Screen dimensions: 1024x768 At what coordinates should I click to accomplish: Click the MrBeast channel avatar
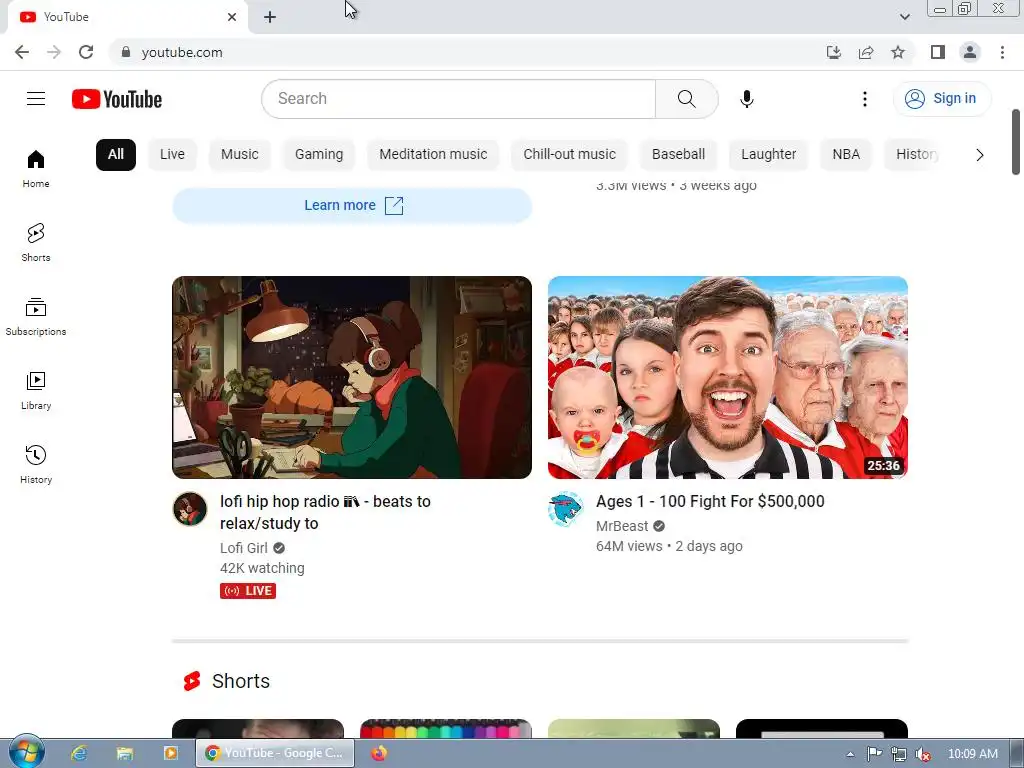[x=566, y=509]
